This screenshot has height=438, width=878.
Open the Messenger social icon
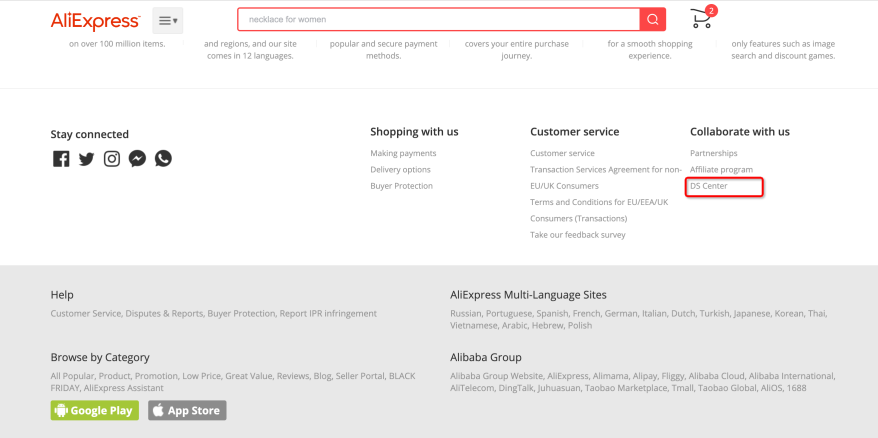(x=137, y=159)
